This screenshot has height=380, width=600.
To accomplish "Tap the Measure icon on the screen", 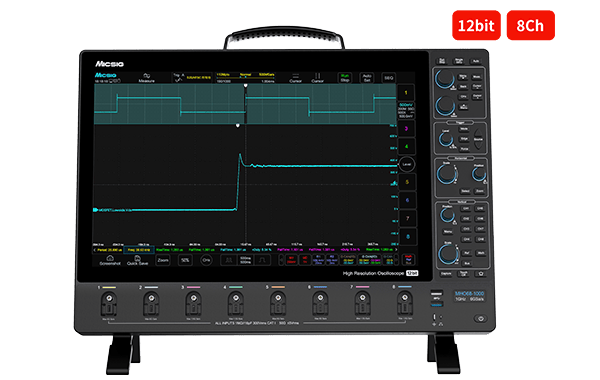I will 147,78.
